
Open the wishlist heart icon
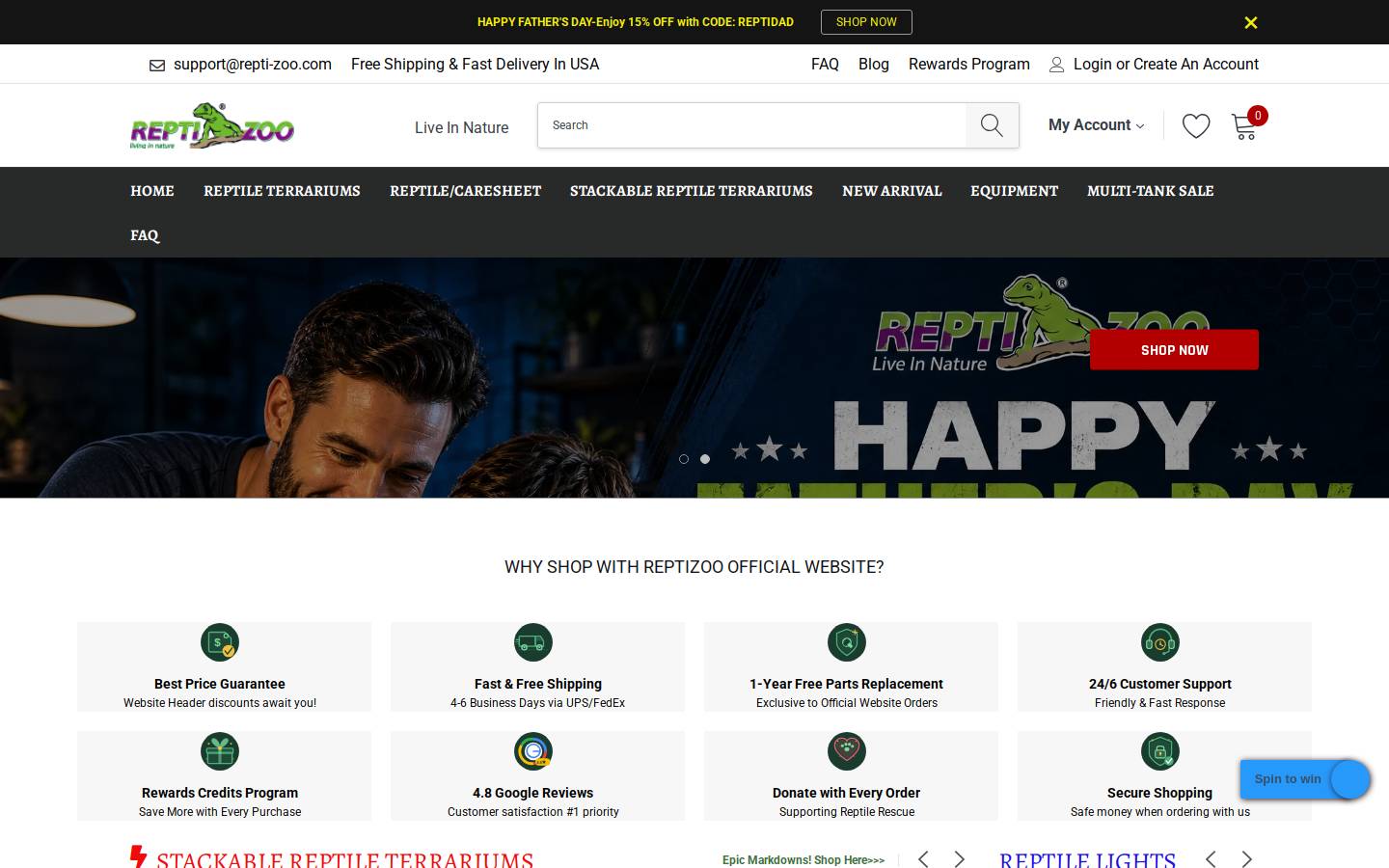1196,125
